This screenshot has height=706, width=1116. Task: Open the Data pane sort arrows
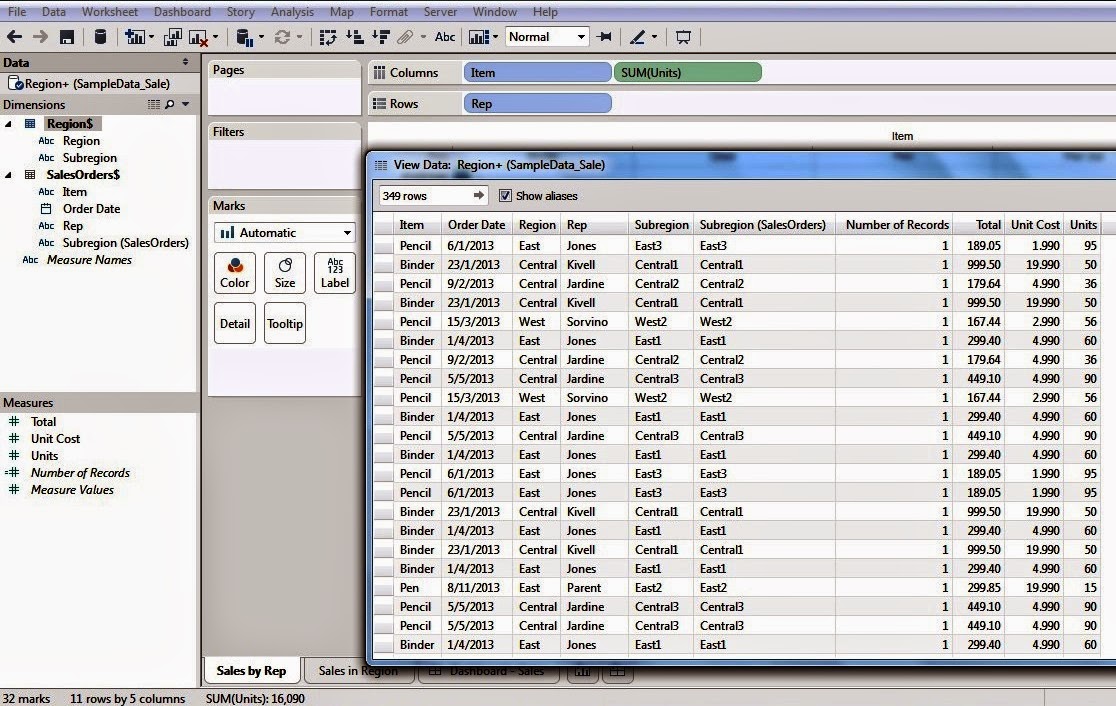point(186,62)
